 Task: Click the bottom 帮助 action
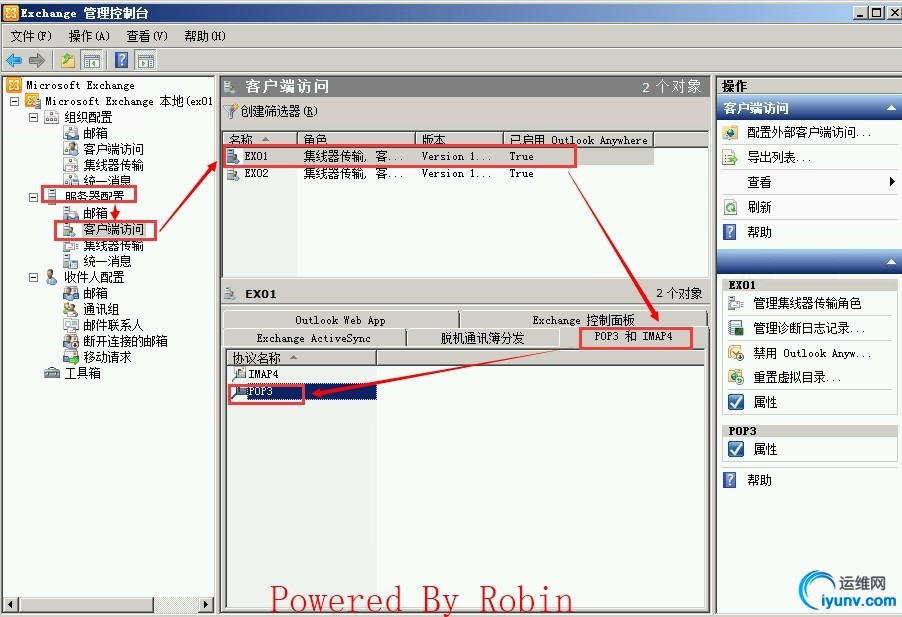coord(759,480)
